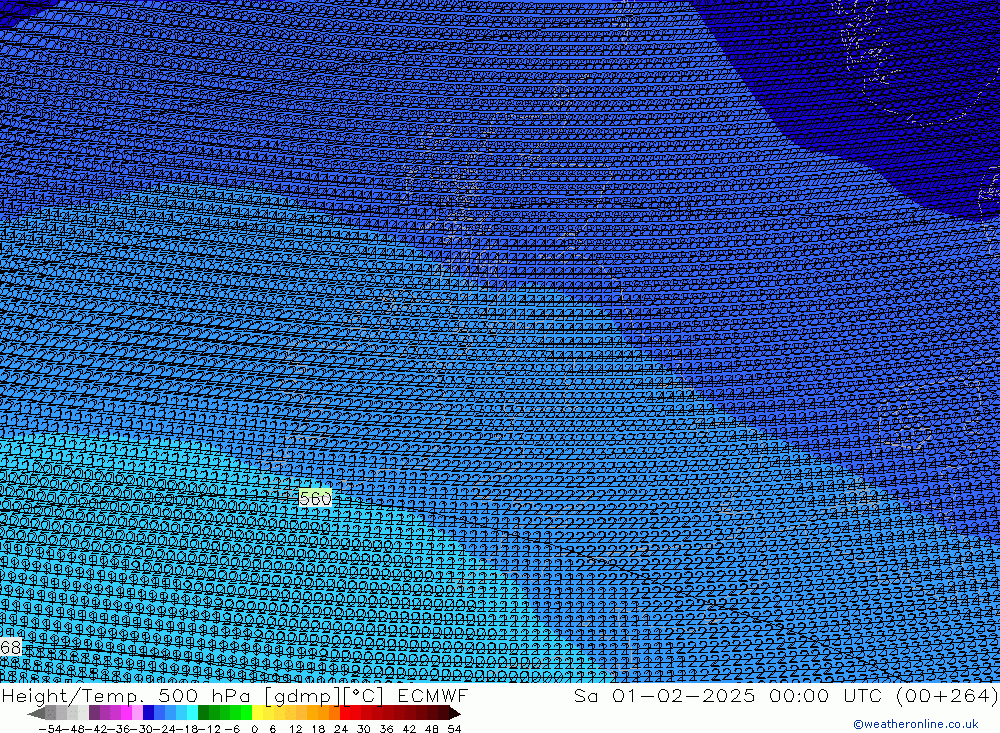Viewport: 1000px width, 733px height.
Task: Select the Sa 01-02-2025 00:00 UTC timestamp
Action: click(786, 695)
